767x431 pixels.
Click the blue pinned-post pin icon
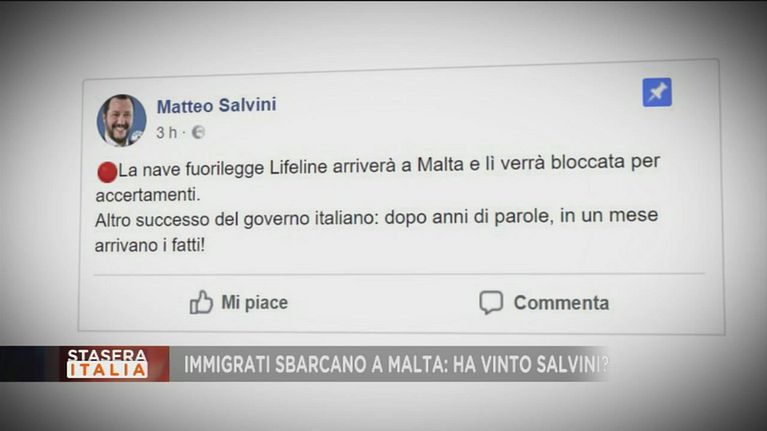point(657,92)
